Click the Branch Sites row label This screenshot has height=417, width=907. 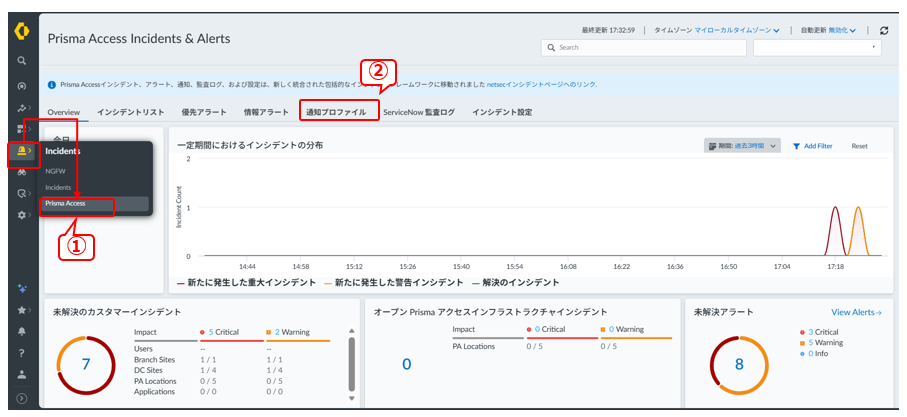[154, 360]
